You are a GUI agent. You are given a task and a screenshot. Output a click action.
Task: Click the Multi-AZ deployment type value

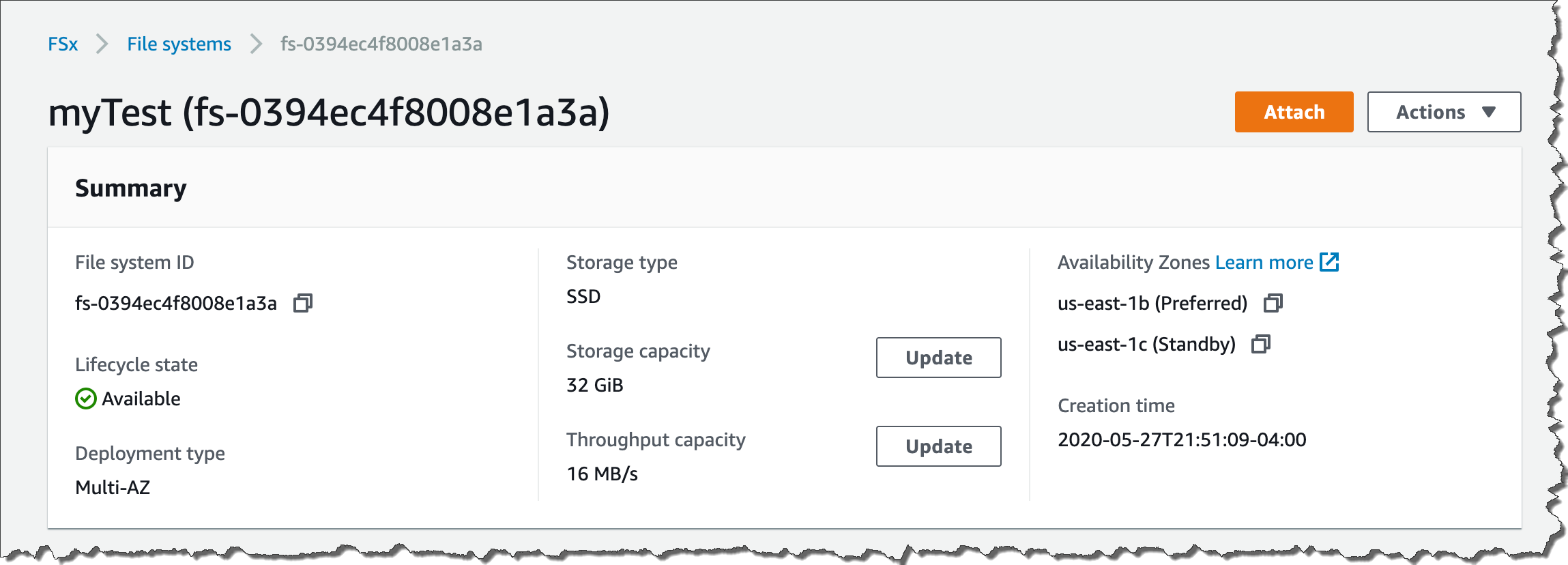113,487
